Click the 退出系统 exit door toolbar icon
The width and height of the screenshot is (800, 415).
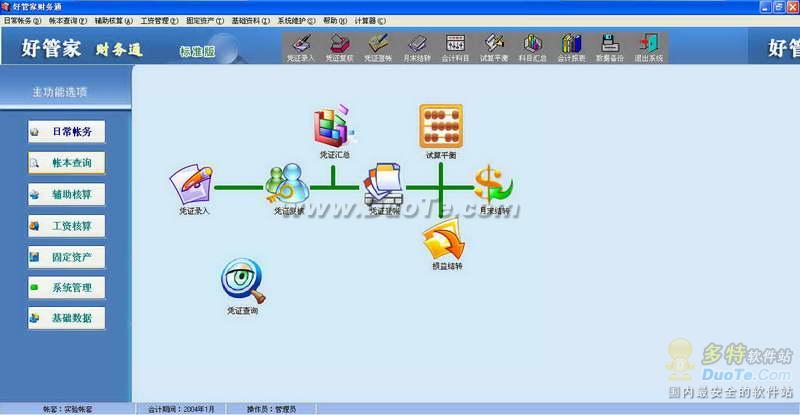[x=648, y=48]
